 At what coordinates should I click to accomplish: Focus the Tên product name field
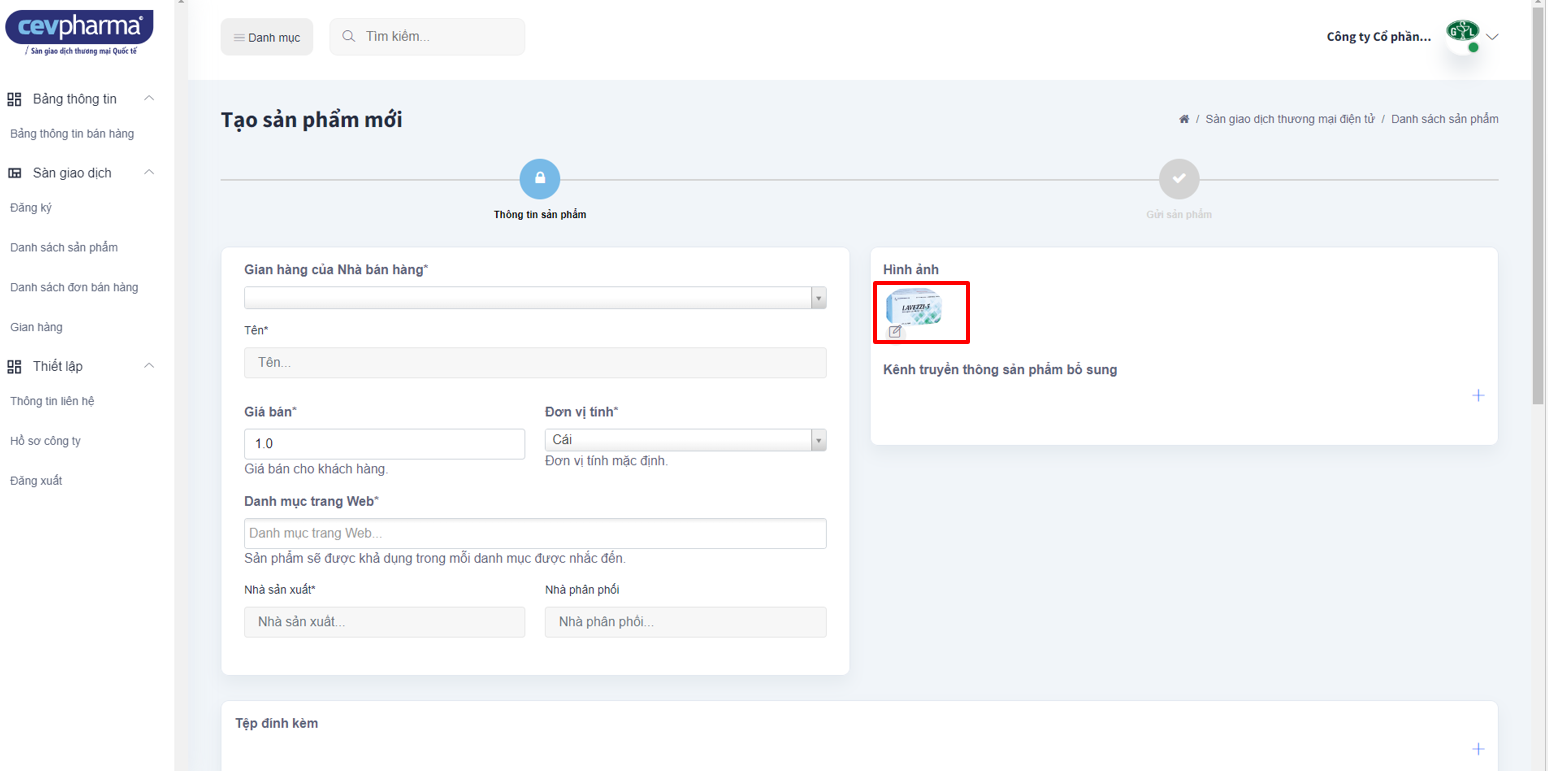(535, 362)
